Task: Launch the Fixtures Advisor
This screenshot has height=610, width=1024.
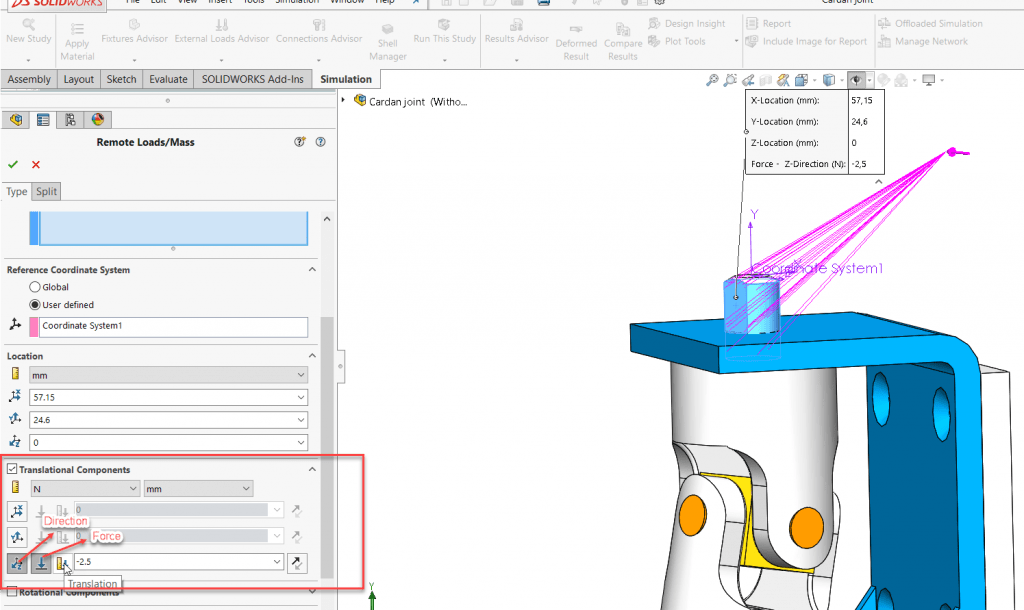Action: pos(134,31)
